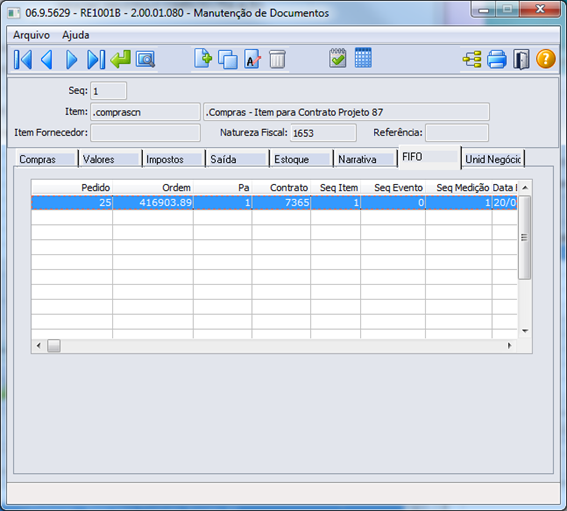Open the Arquivo menu

[x=31, y=35]
